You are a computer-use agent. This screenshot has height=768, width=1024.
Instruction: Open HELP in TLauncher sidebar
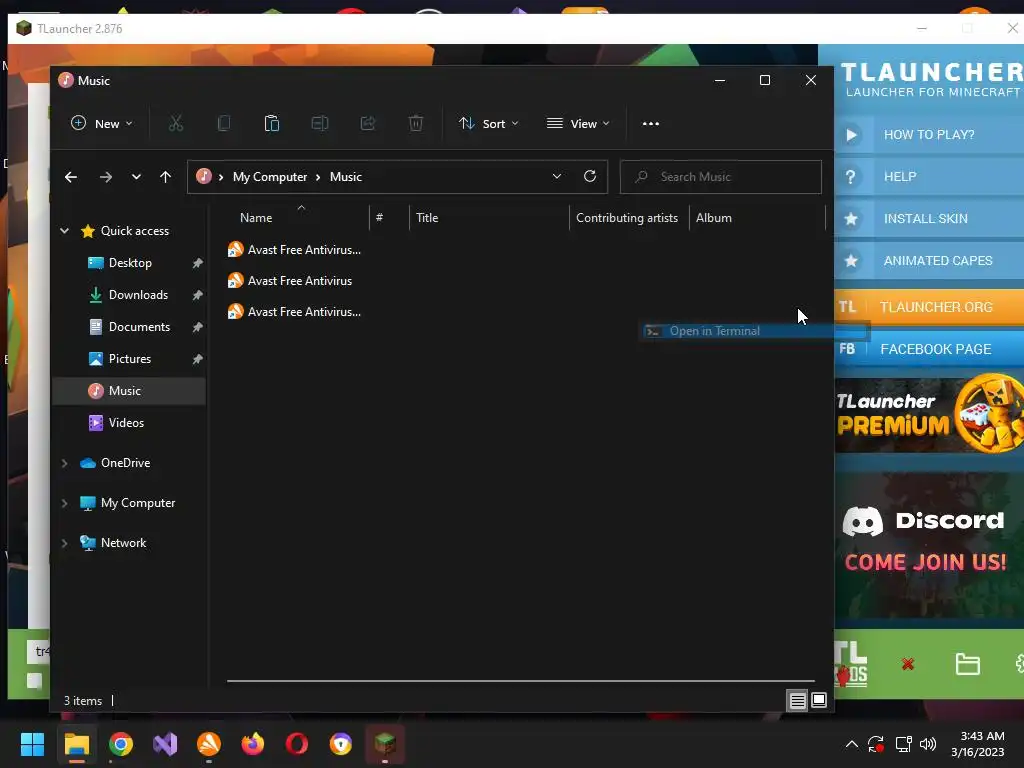point(929,177)
